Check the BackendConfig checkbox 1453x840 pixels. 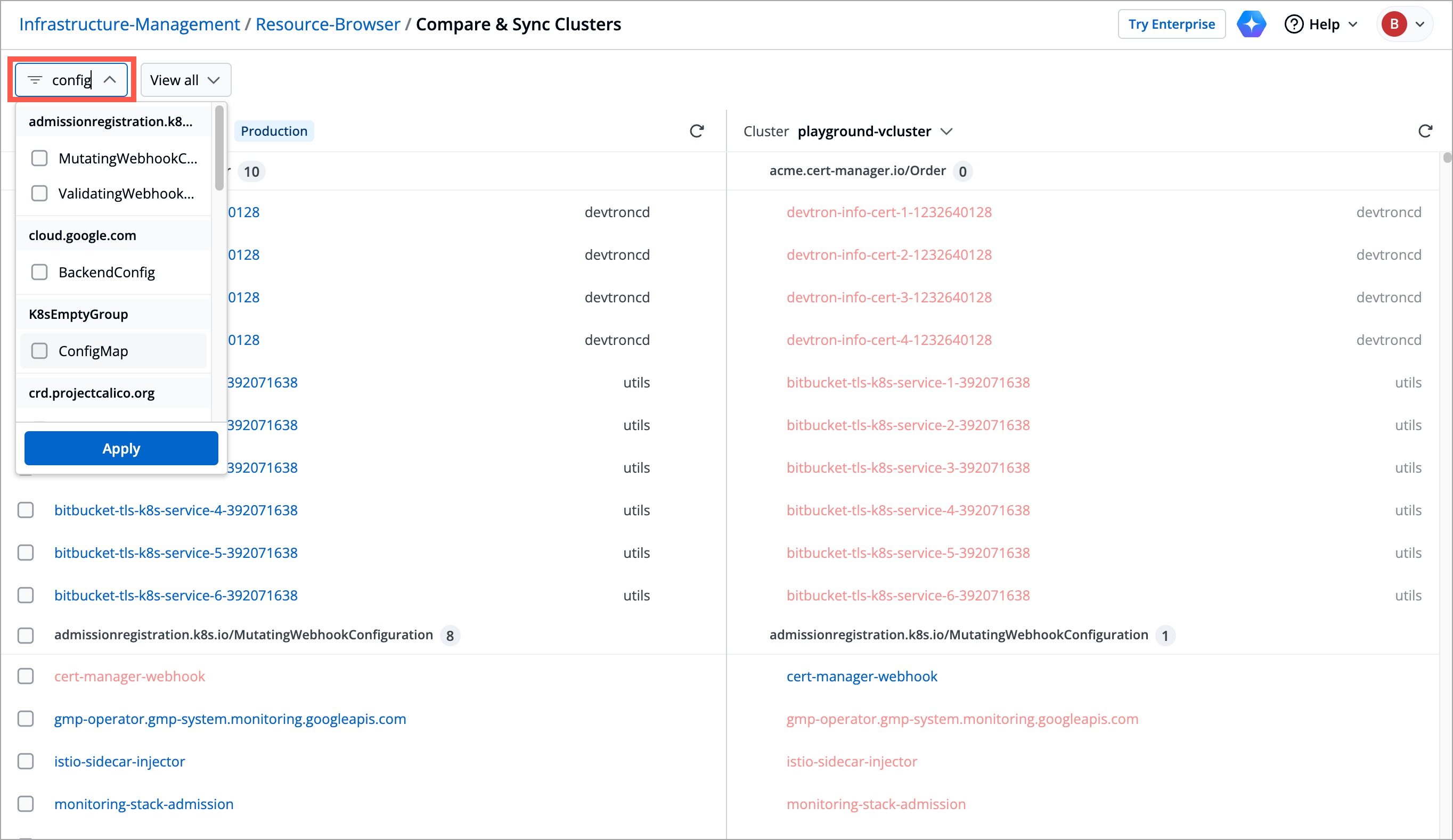[39, 272]
